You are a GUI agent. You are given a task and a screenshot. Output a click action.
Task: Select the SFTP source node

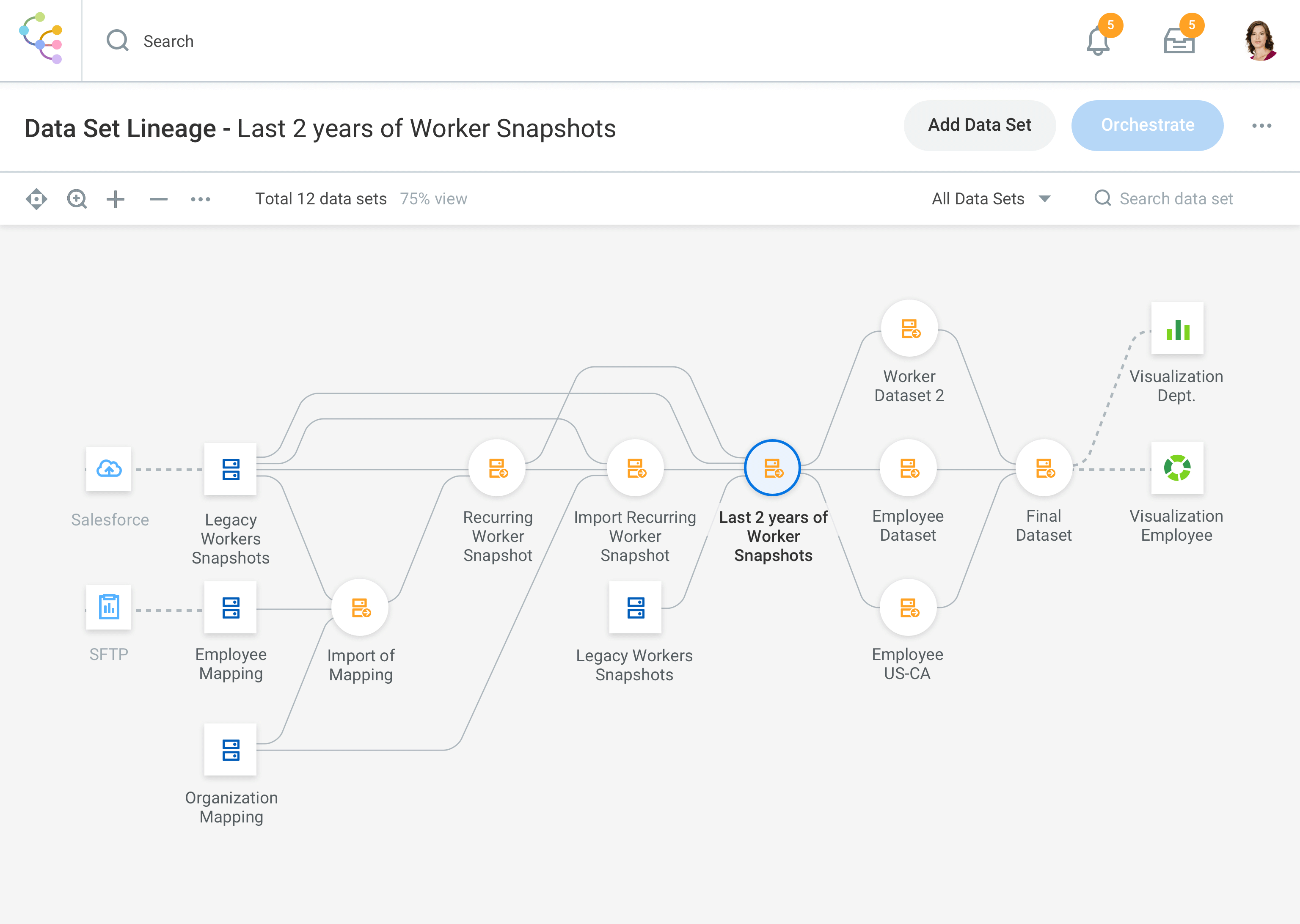109,607
